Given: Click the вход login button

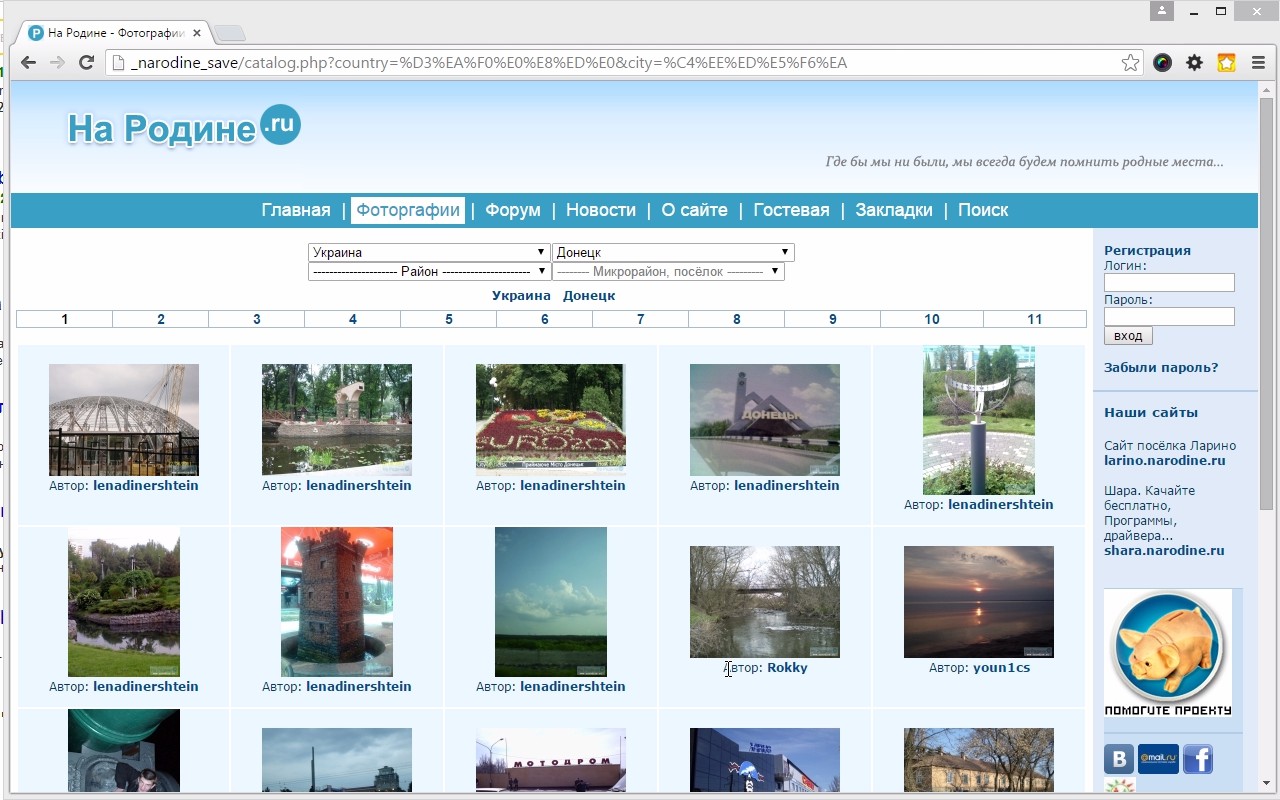Looking at the screenshot, I should point(1128,336).
